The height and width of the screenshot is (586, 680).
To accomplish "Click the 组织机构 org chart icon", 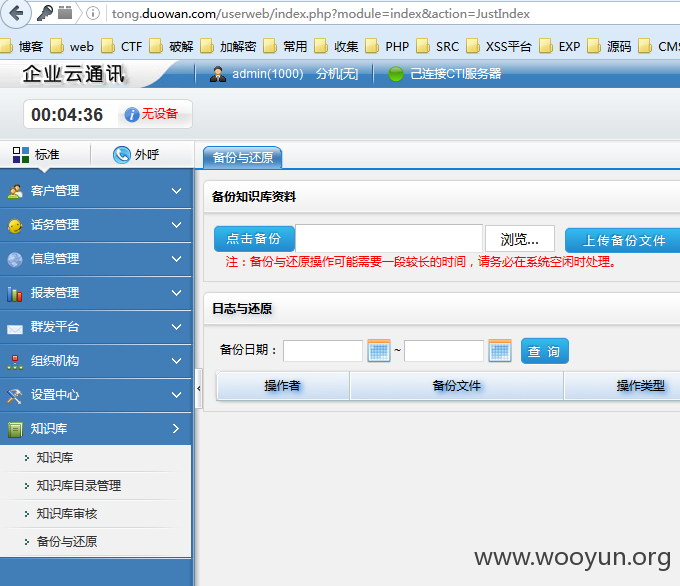I will point(15,362).
